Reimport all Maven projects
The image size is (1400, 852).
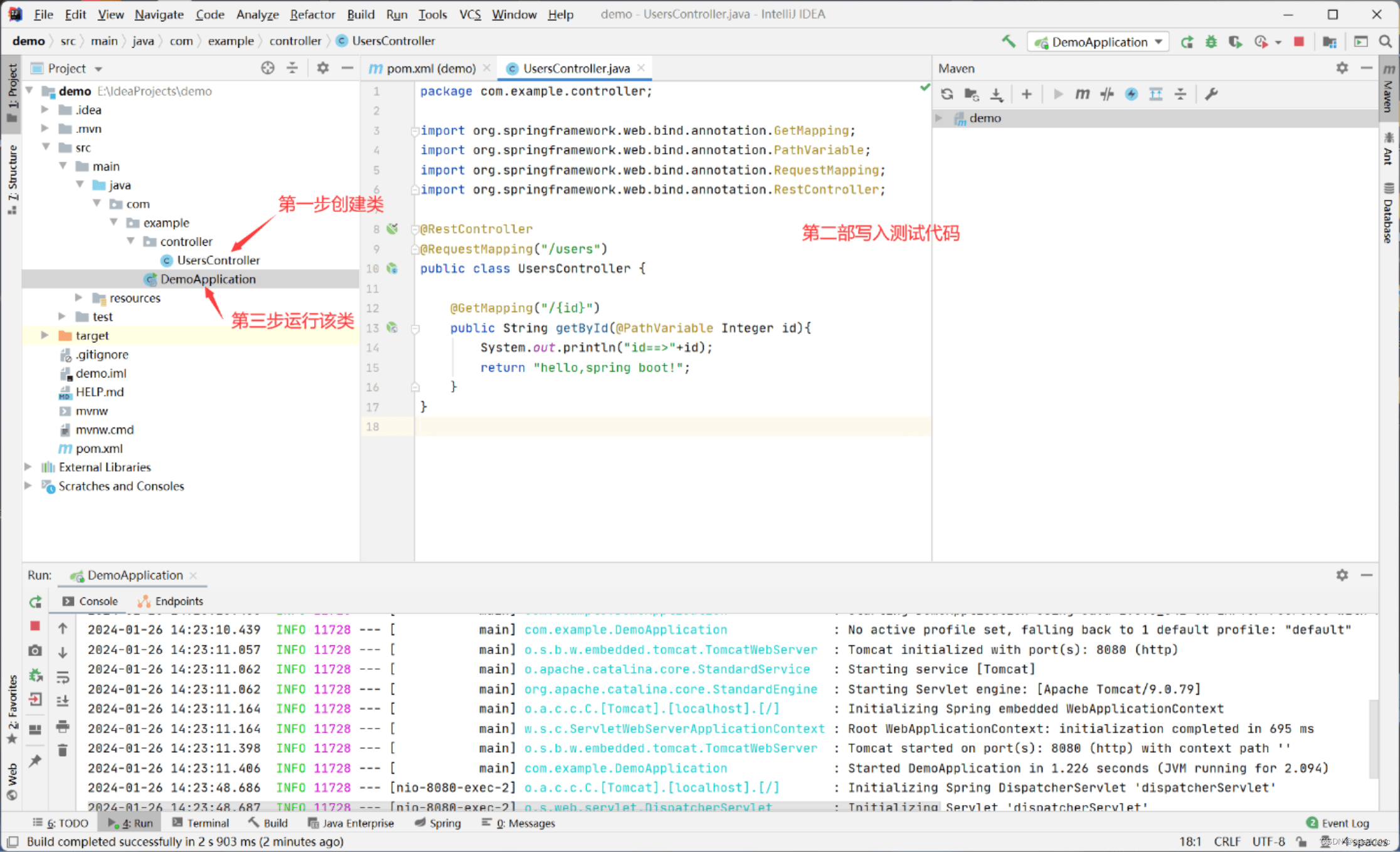947,94
